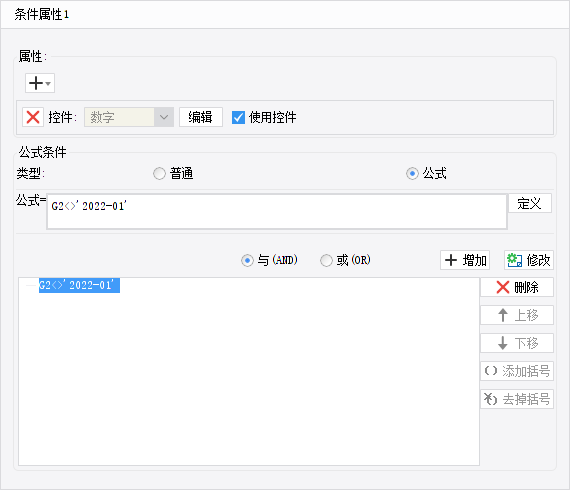Screen dimensions: 570x490
Task: Select the 公式 type radio button
Action: click(x=412, y=174)
